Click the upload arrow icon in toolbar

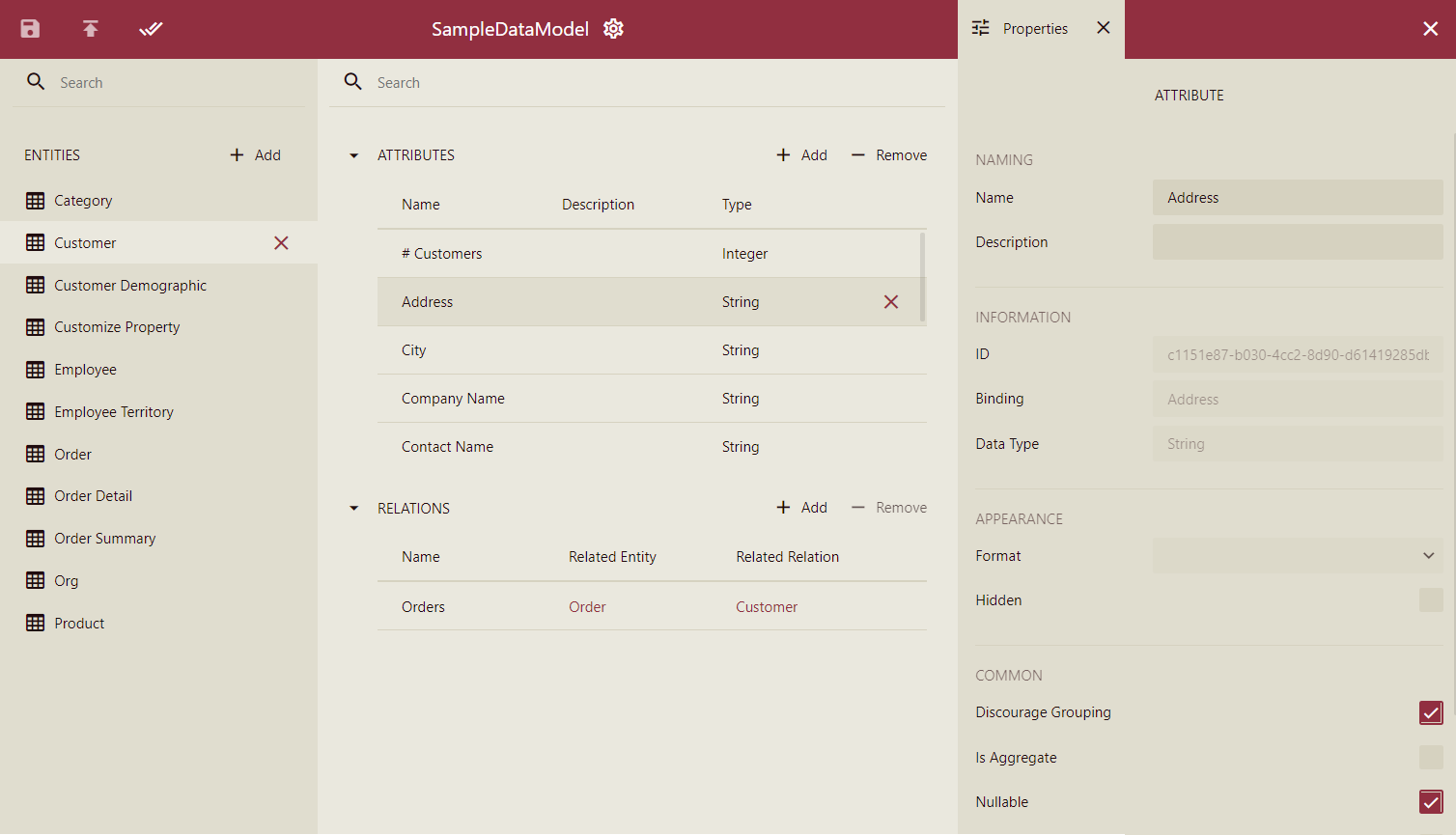click(91, 29)
